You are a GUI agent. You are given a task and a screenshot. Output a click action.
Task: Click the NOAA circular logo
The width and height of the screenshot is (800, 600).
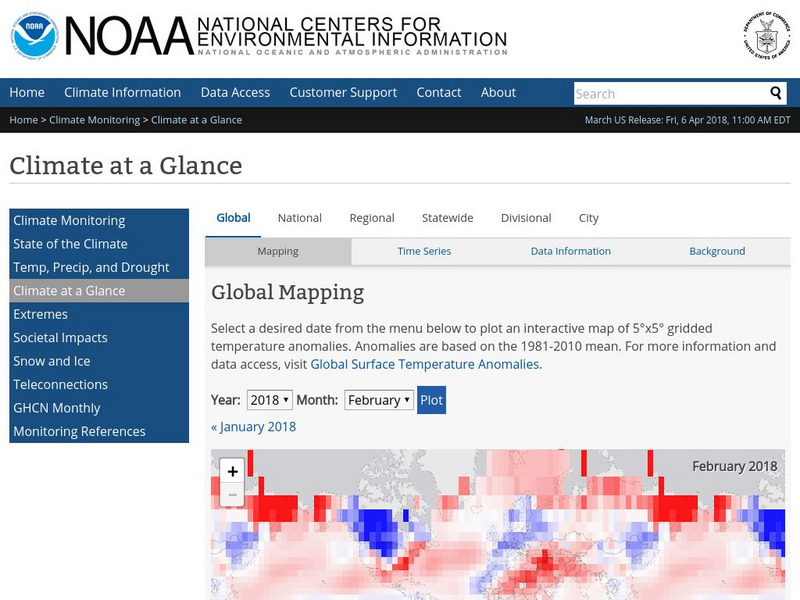tap(34, 36)
